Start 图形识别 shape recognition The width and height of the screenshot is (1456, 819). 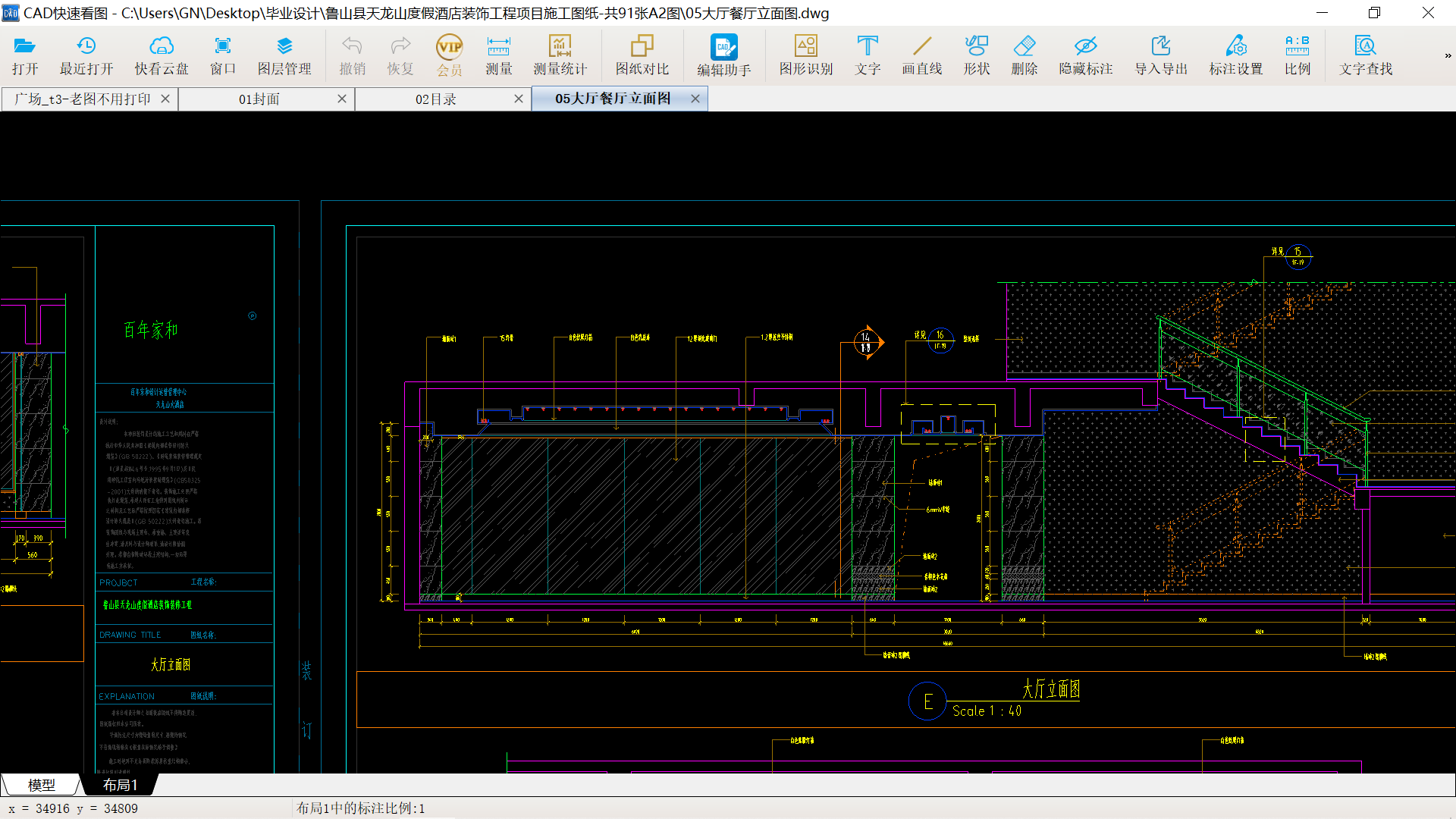(x=806, y=55)
